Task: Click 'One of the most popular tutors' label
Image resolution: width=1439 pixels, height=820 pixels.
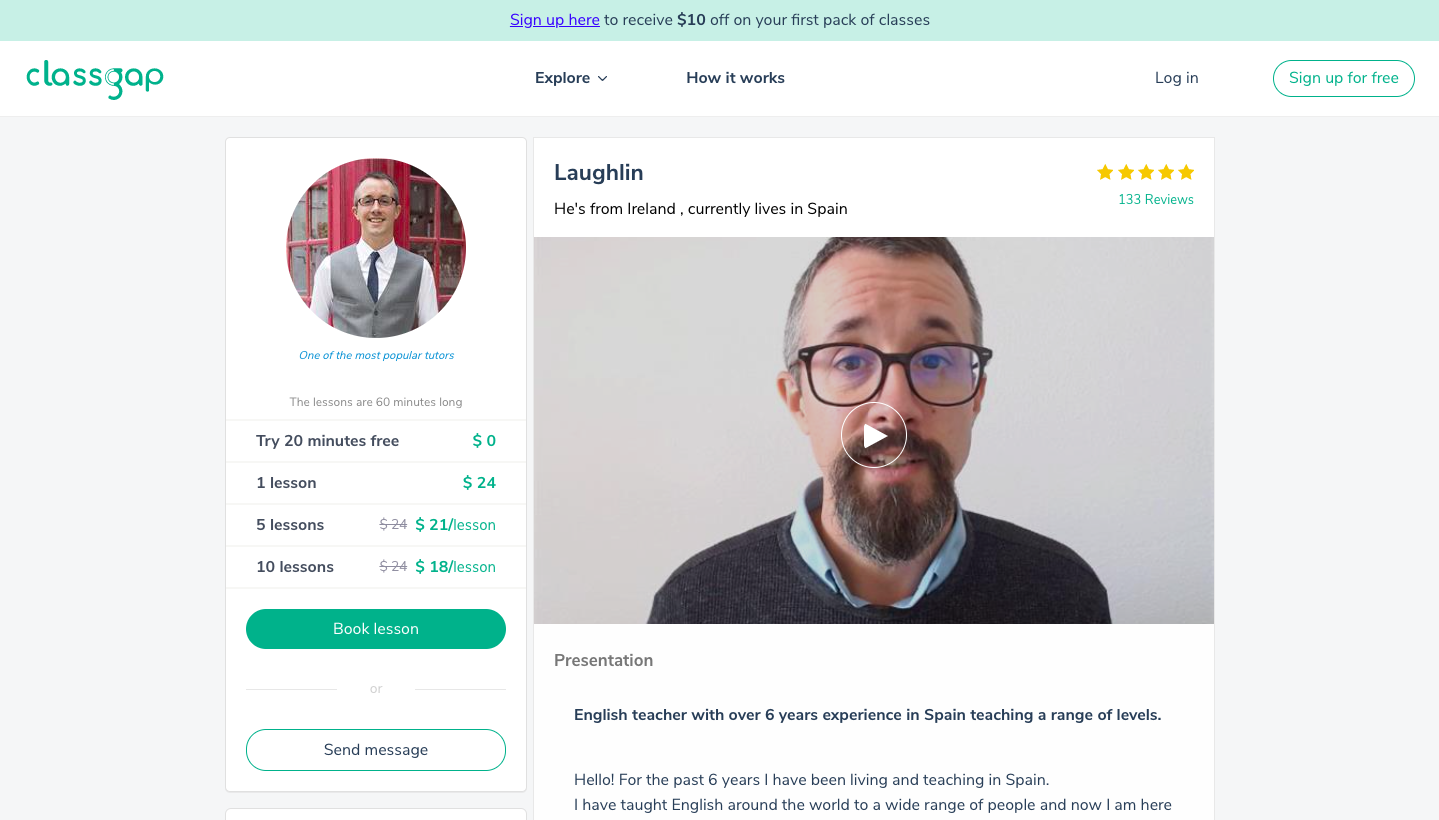Action: pos(376,355)
